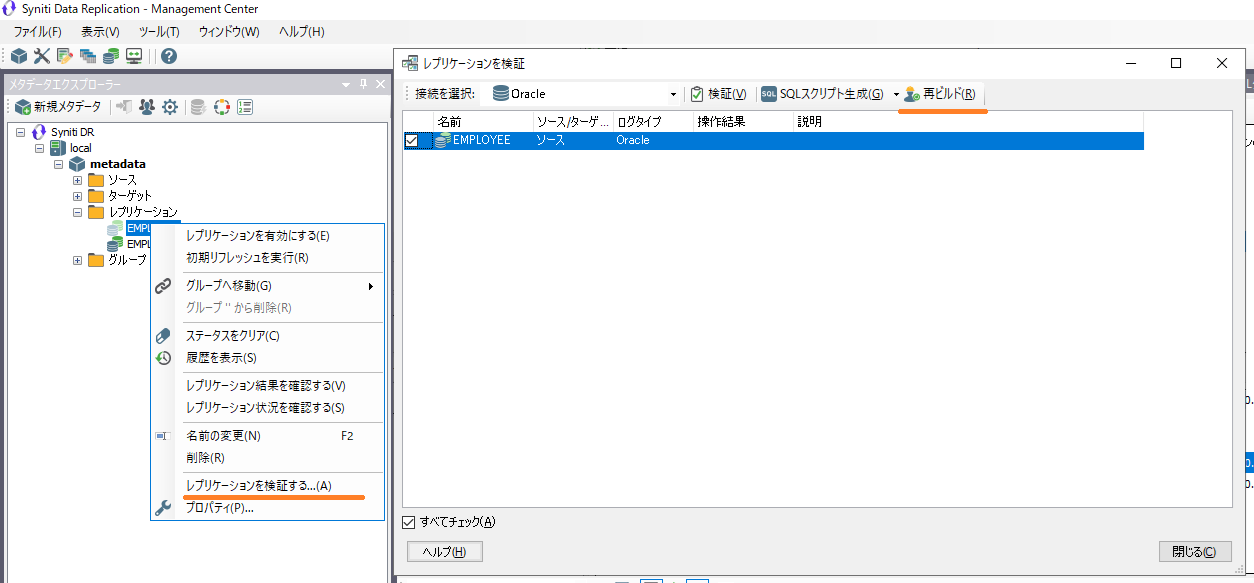The height and width of the screenshot is (583, 1254).
Task: Click the New Metadata (新規メタデータ) button
Action: click(x=58, y=107)
